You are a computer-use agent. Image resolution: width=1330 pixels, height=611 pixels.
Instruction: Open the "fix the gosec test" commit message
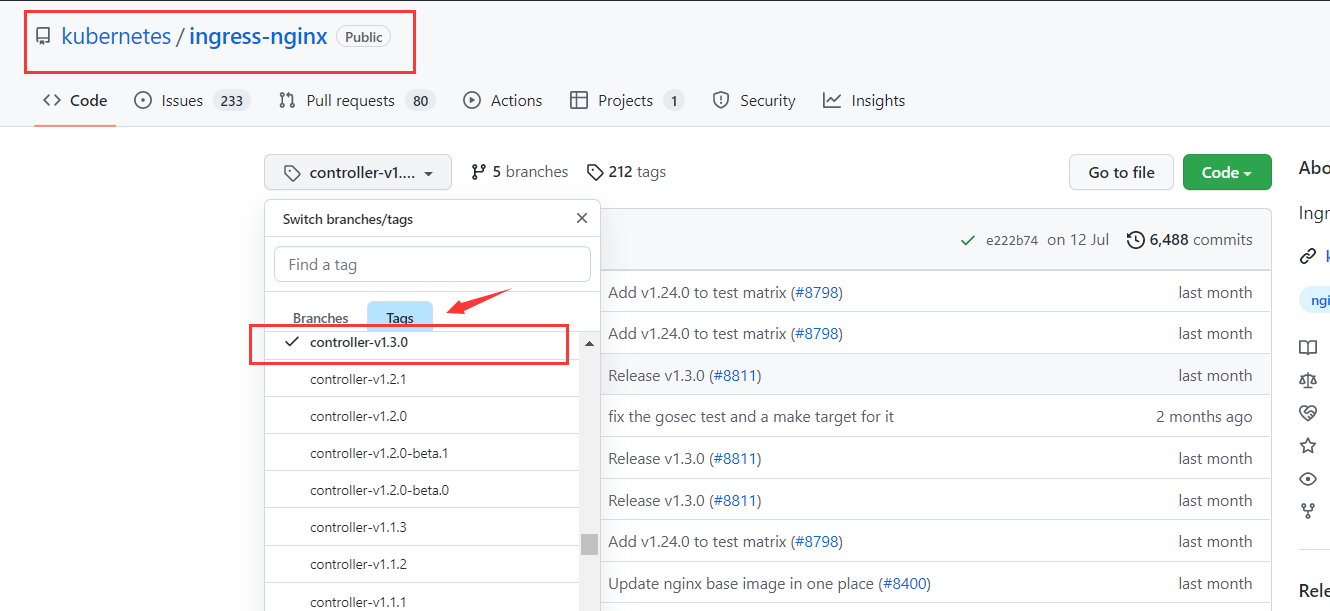click(x=751, y=416)
